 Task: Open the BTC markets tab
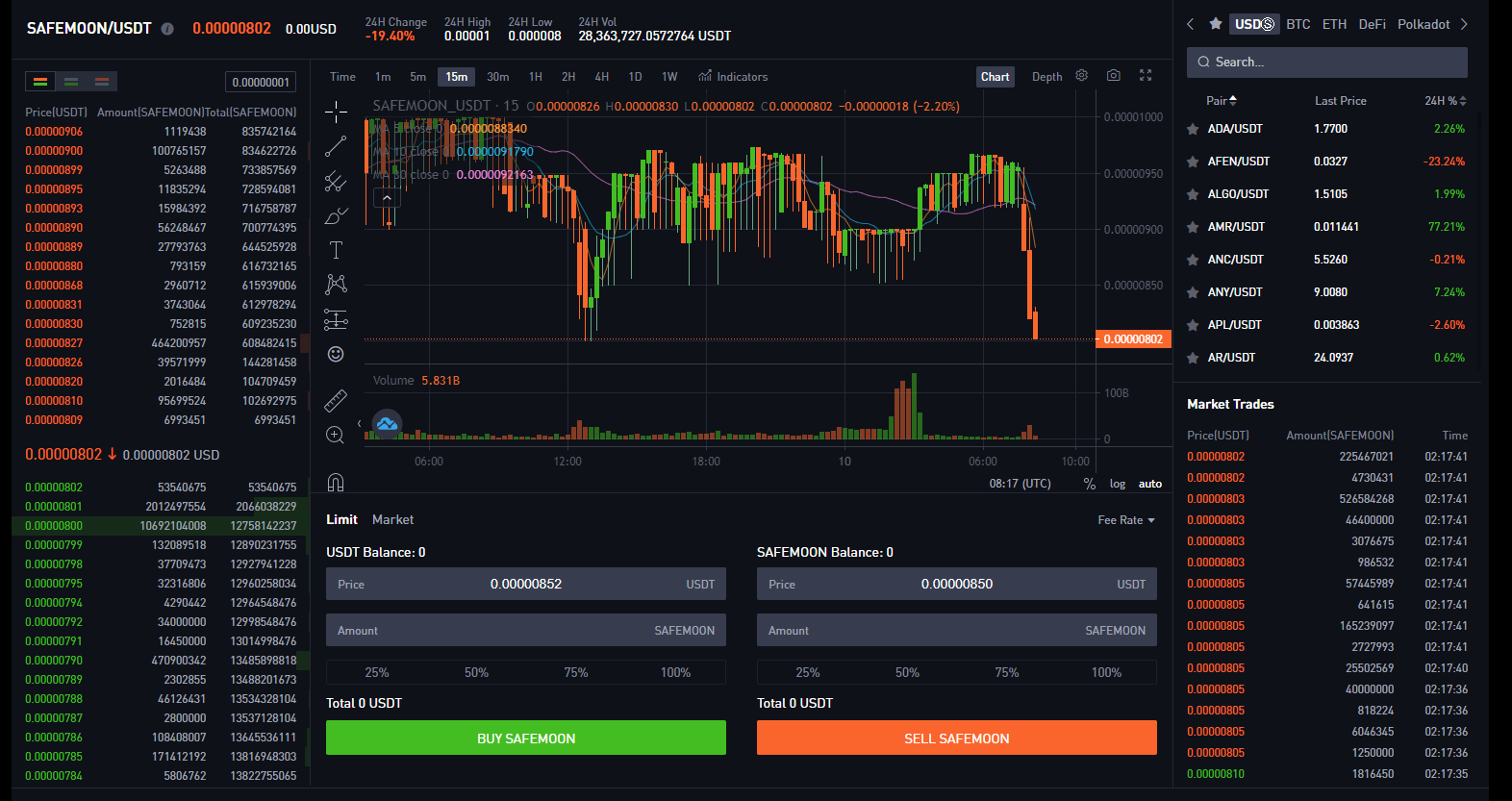click(x=1298, y=24)
